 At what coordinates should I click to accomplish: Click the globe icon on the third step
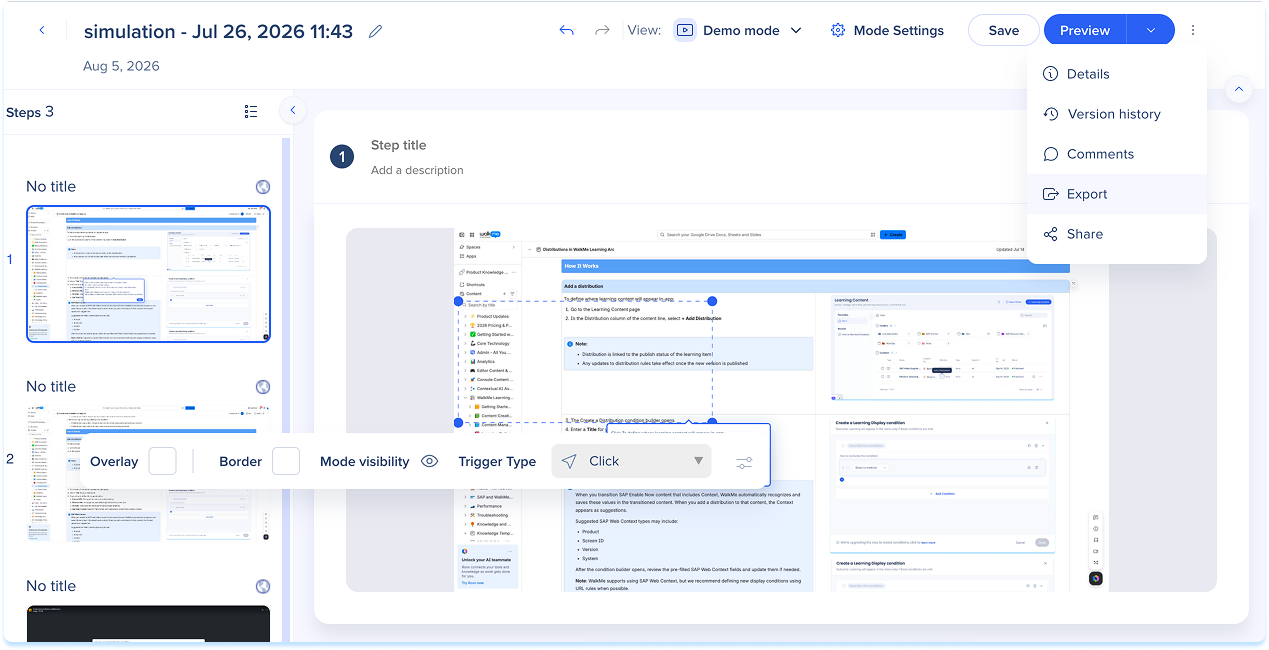coord(263,587)
